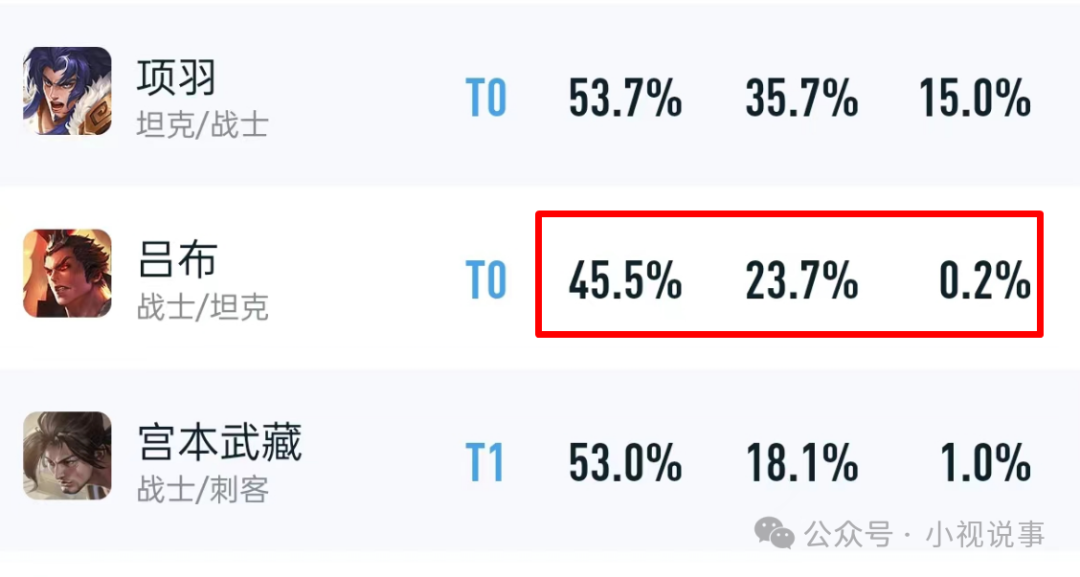The width and height of the screenshot is (1080, 577).
Task: Select the 宫本武藏 name label
Action: 220,442
